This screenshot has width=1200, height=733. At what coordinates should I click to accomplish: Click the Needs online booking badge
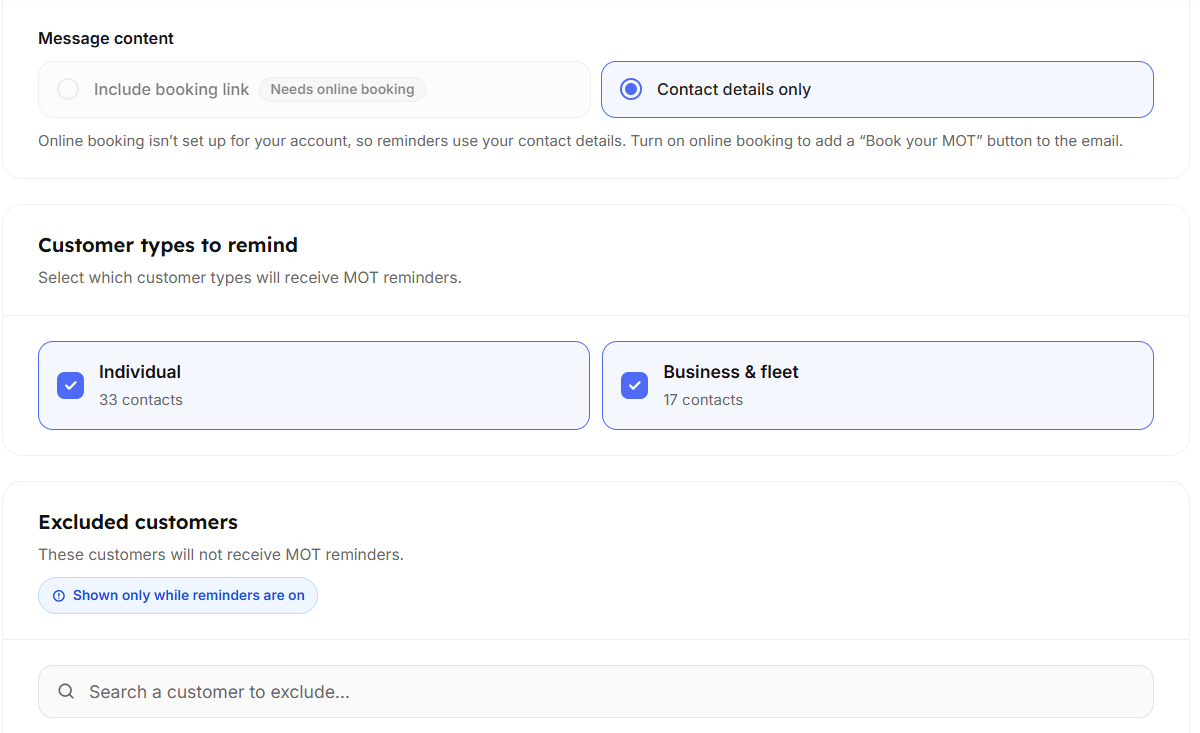342,89
